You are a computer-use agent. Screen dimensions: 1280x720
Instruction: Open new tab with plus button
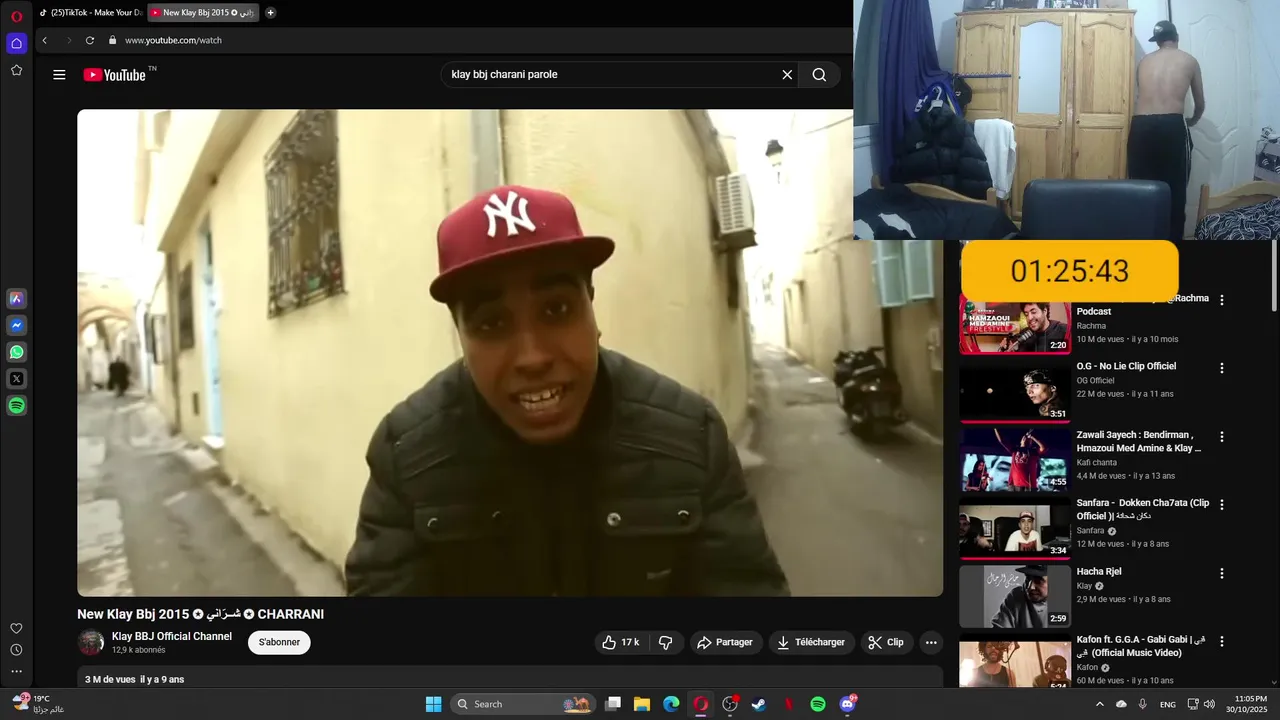point(270,13)
